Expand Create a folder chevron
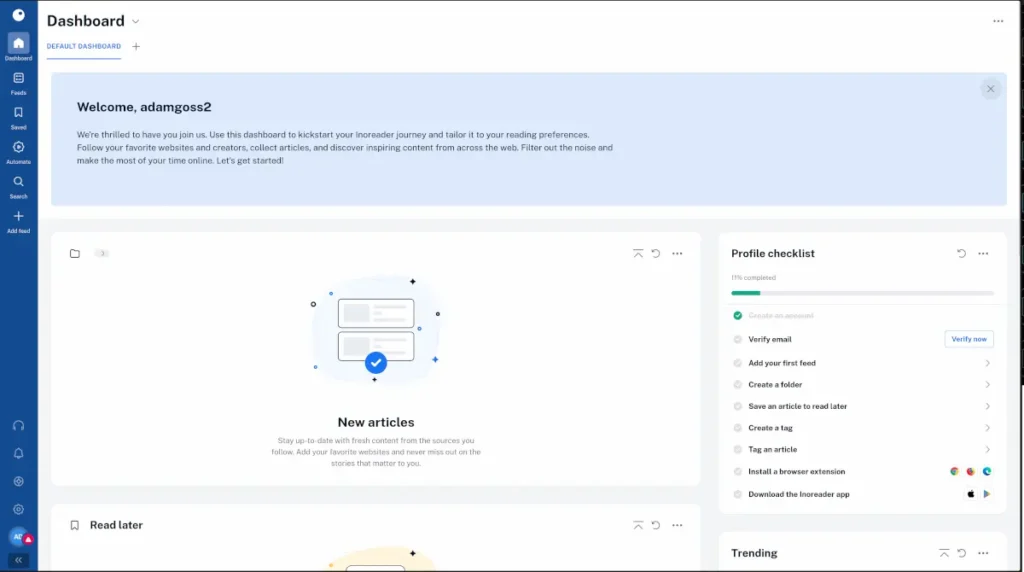1024x572 pixels. click(987, 385)
